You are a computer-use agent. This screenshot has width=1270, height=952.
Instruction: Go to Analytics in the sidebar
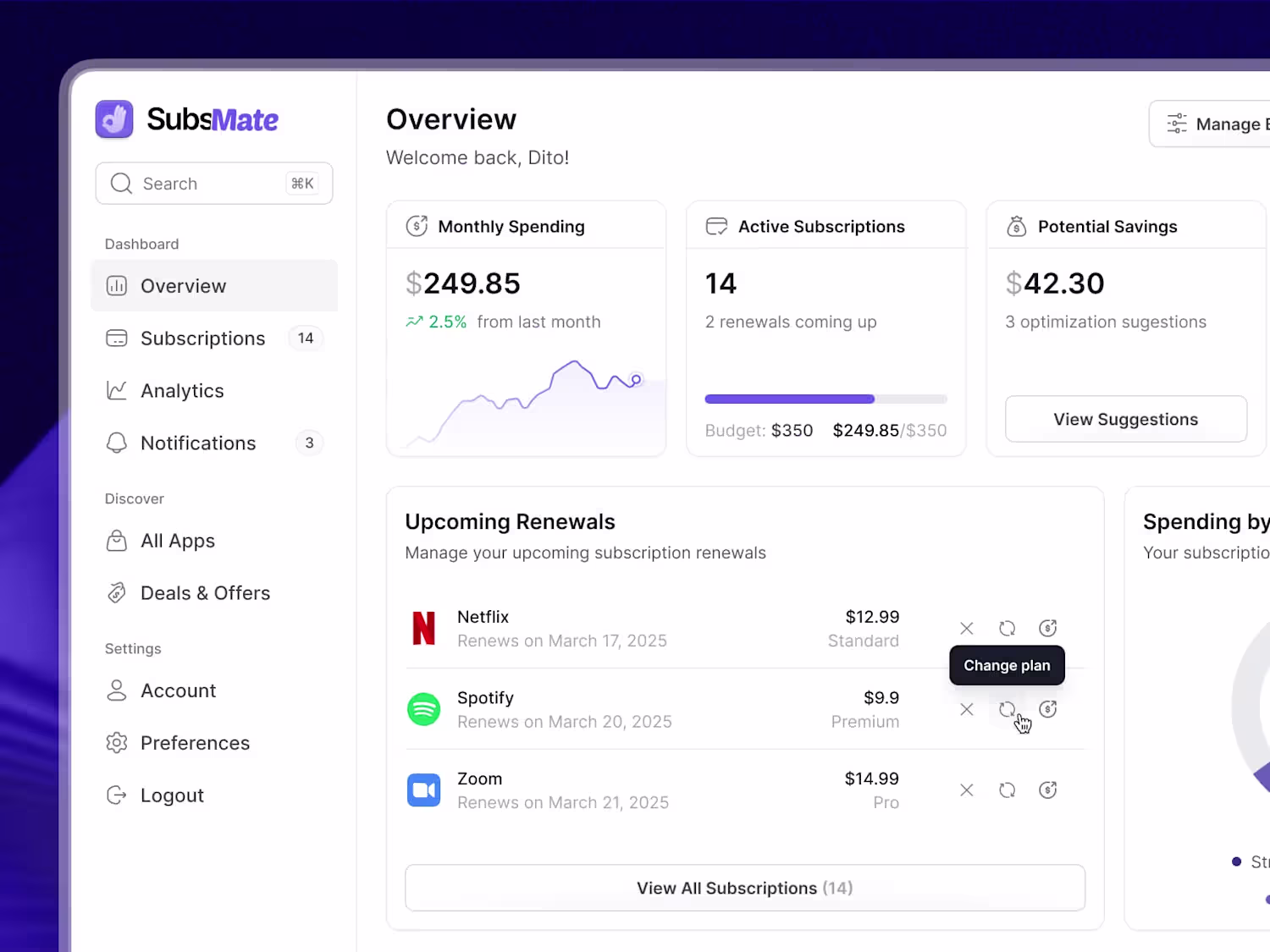coord(214,391)
